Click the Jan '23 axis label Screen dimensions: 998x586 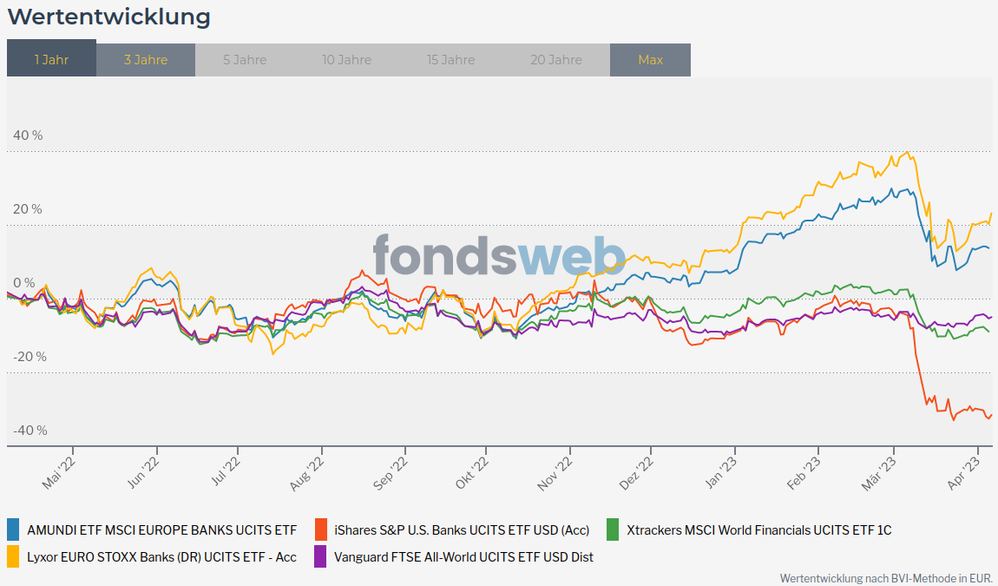click(x=721, y=473)
